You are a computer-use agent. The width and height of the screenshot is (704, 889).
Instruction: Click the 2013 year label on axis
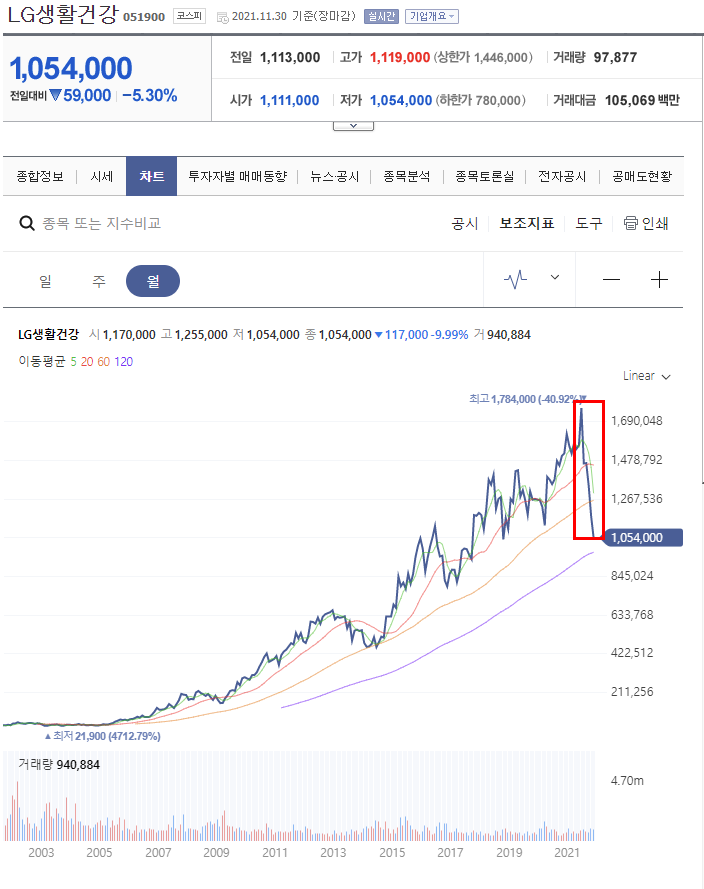333,853
